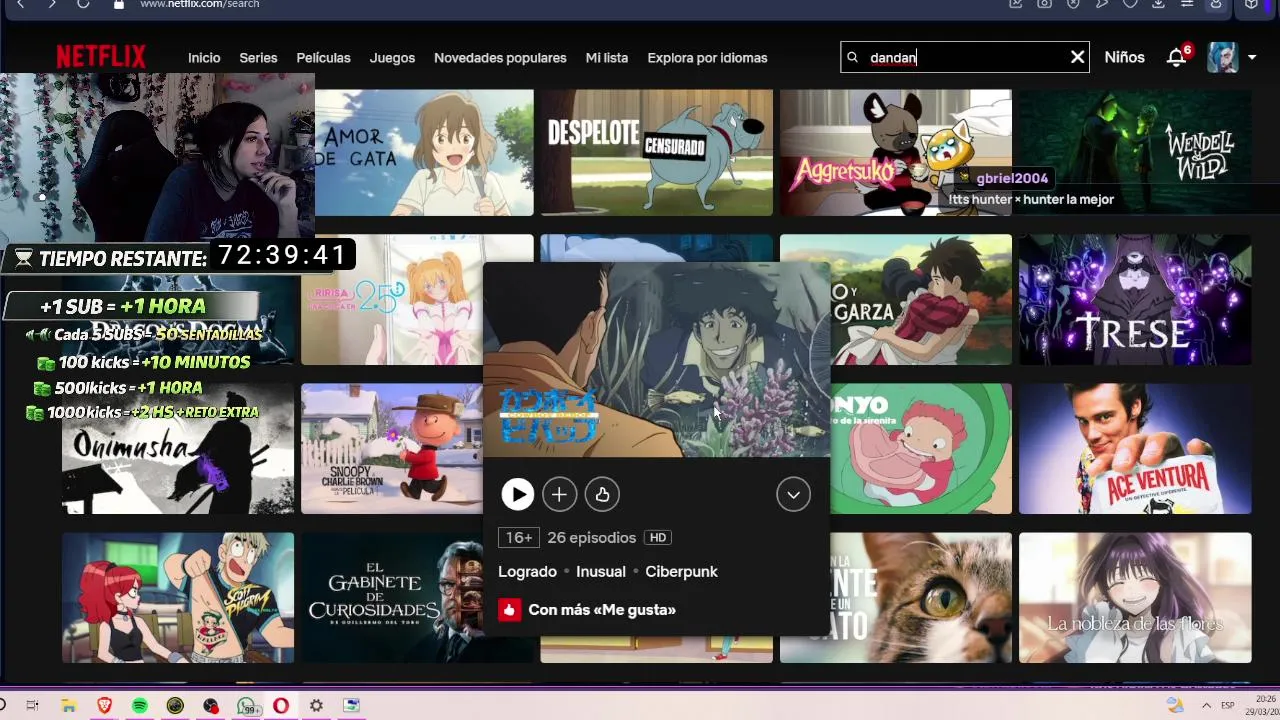Click the Netflix logo
Viewport: 1280px width, 720px height.
[x=100, y=57]
